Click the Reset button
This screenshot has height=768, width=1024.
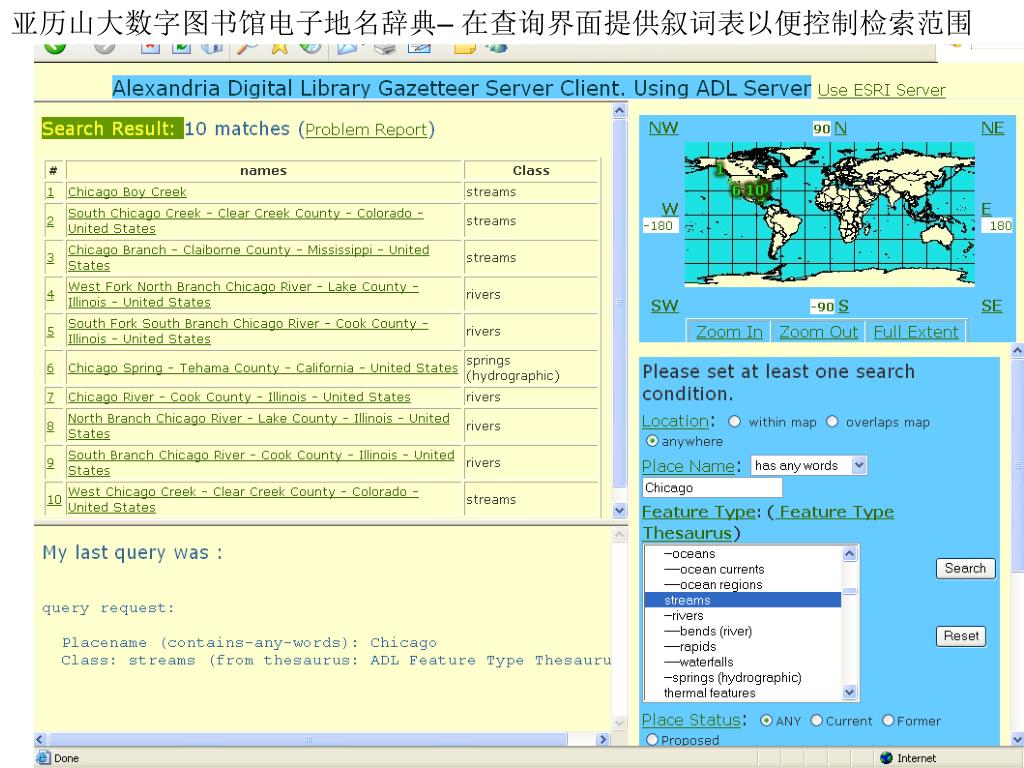[961, 636]
